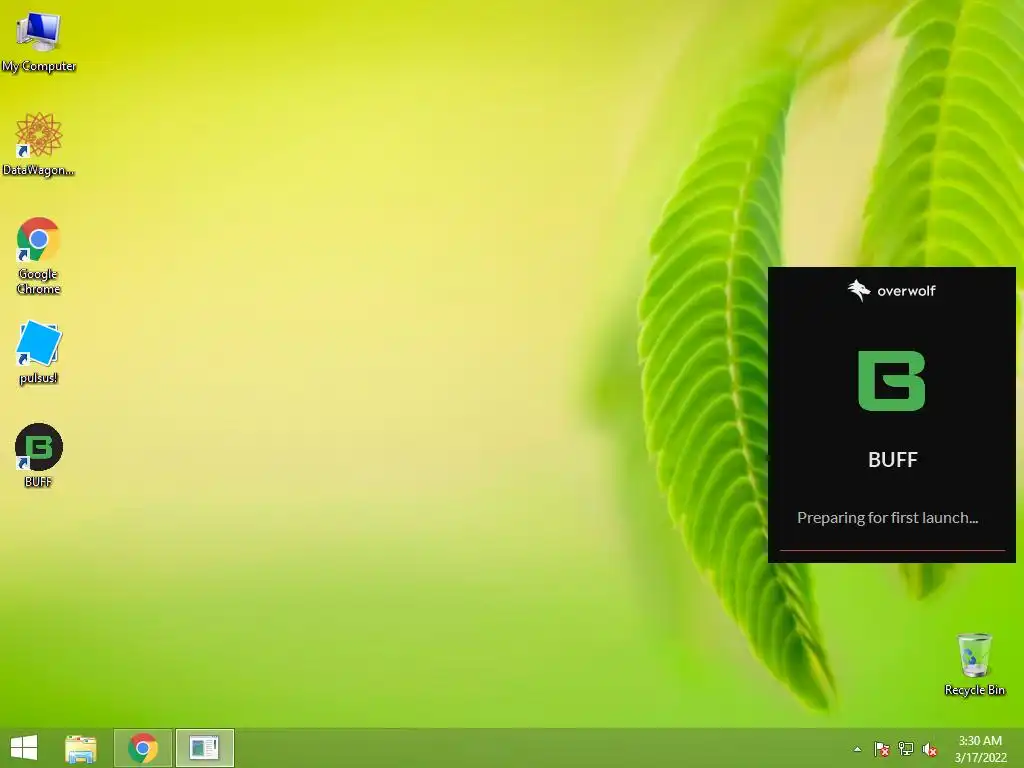The image size is (1024, 768).
Task: Click the Overwolf logo in the splash
Action: tap(891, 290)
